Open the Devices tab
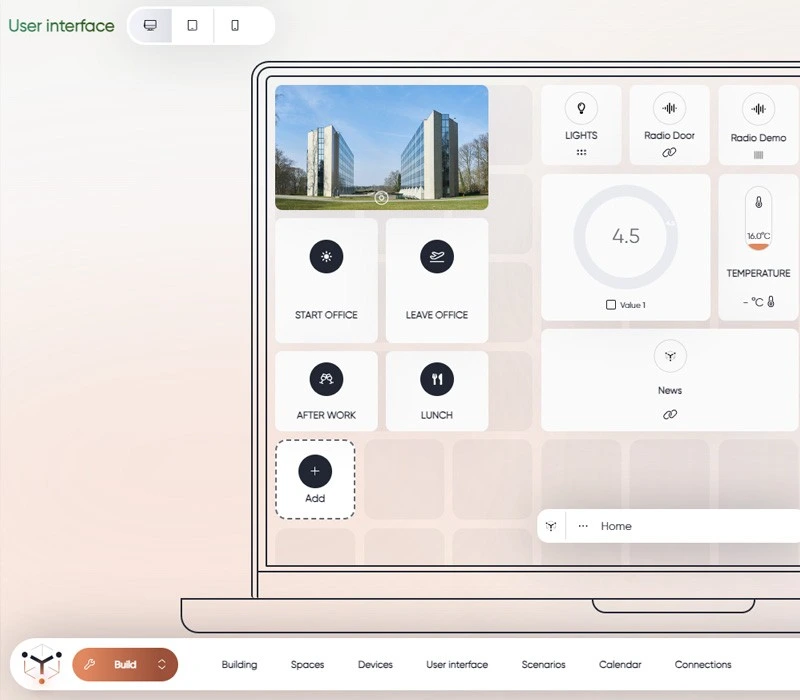This screenshot has height=700, width=800. pyautogui.click(x=375, y=664)
